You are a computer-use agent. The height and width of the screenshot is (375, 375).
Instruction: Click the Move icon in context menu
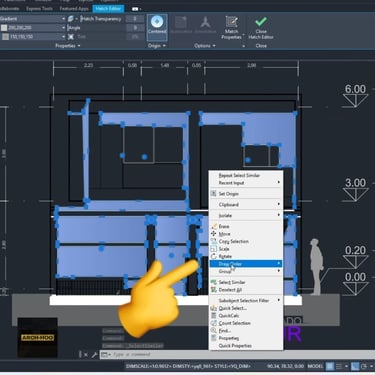[214, 234]
